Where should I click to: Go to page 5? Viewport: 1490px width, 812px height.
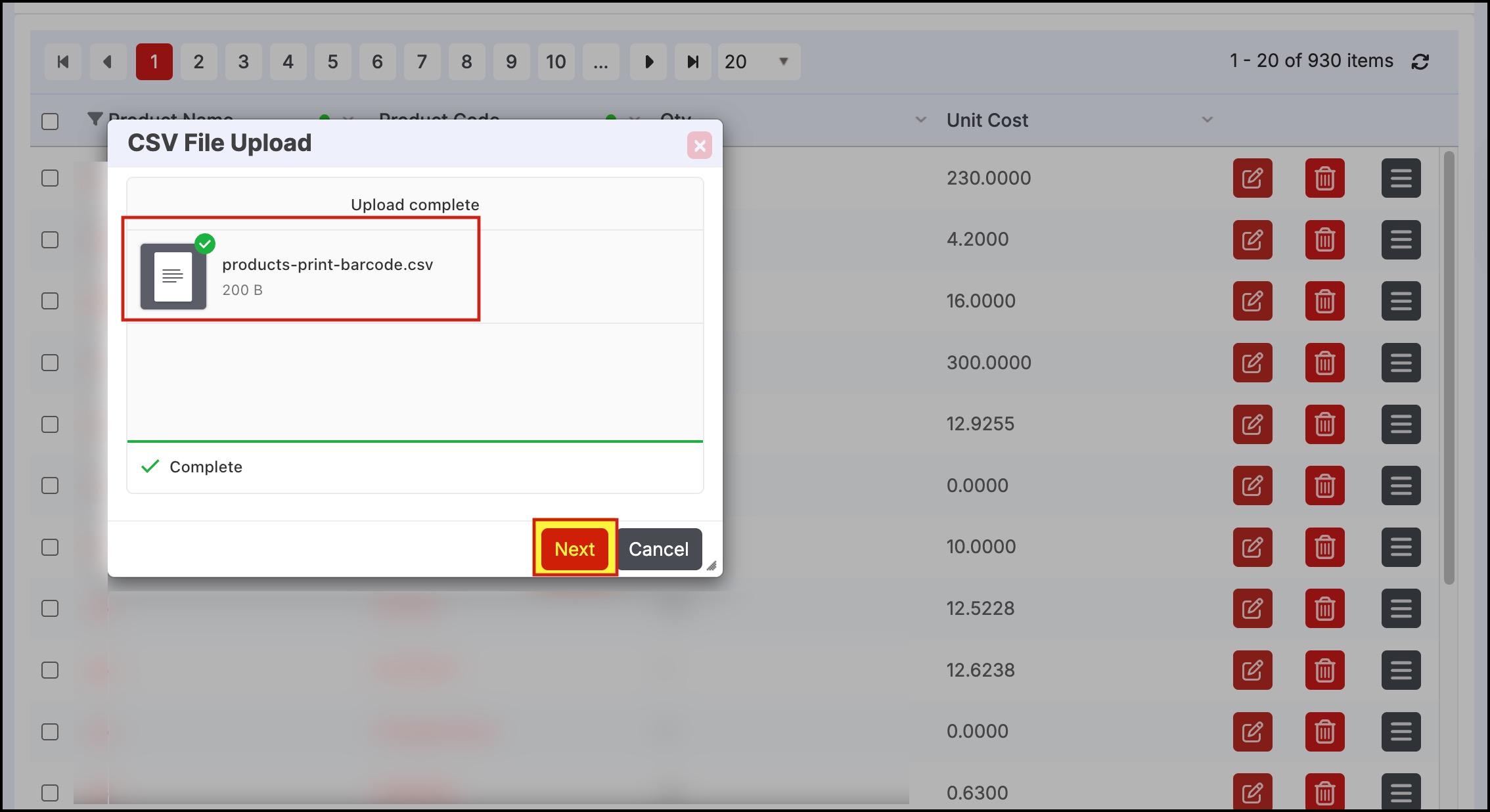(332, 62)
